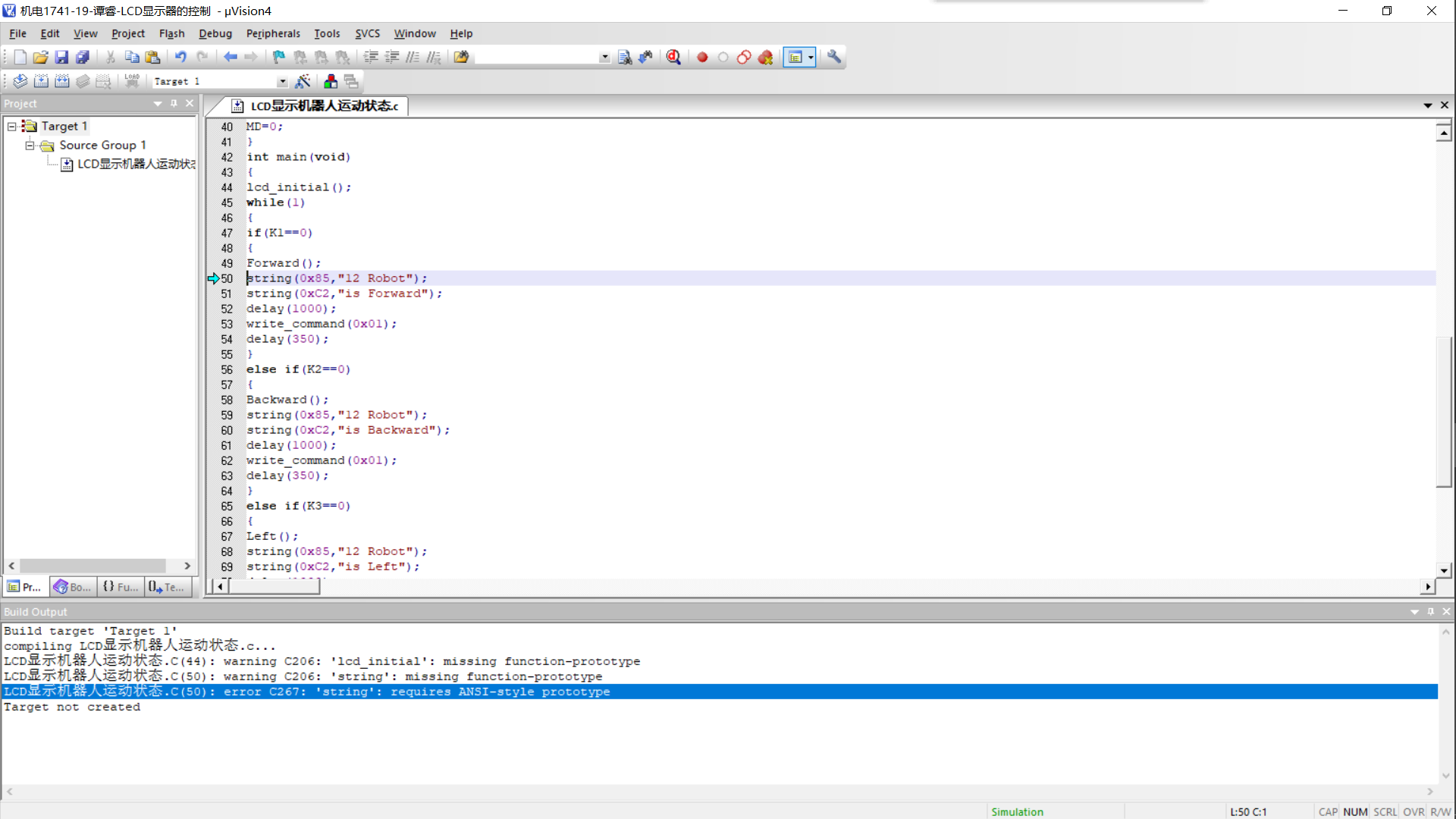
Task: Save all files using the Save All icon
Action: pos(83,57)
